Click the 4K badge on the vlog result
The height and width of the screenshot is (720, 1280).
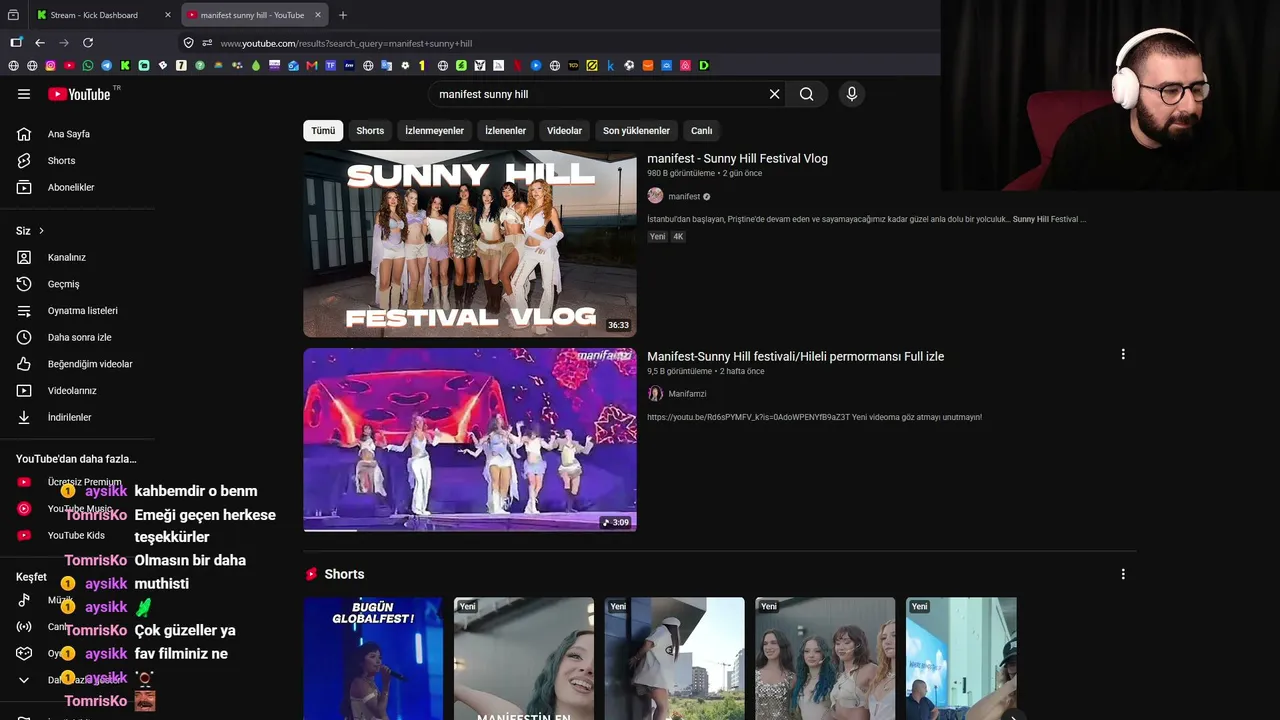[678, 237]
